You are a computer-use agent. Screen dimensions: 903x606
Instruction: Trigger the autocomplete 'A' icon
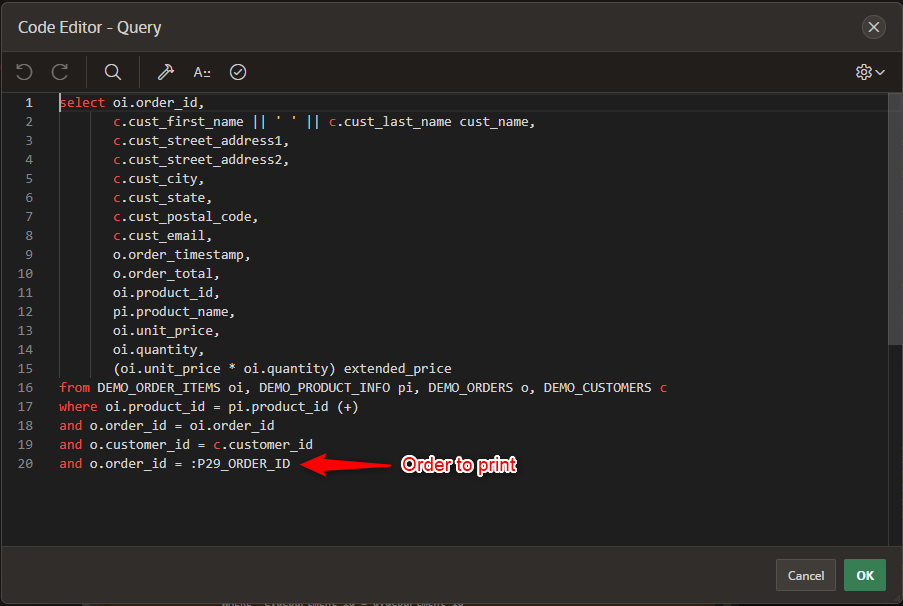pyautogui.click(x=202, y=72)
